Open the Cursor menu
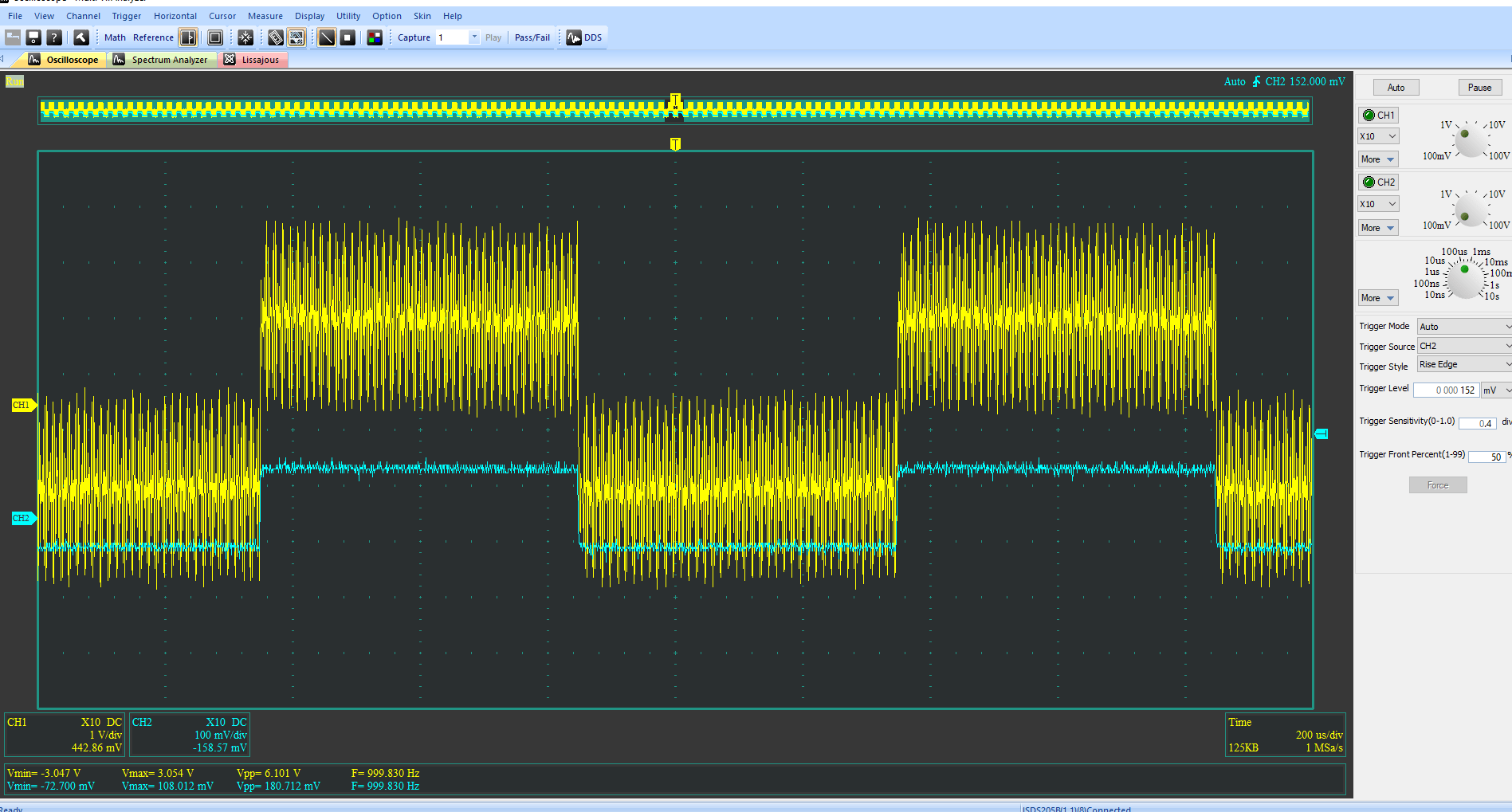The image size is (1512, 812). click(x=222, y=16)
